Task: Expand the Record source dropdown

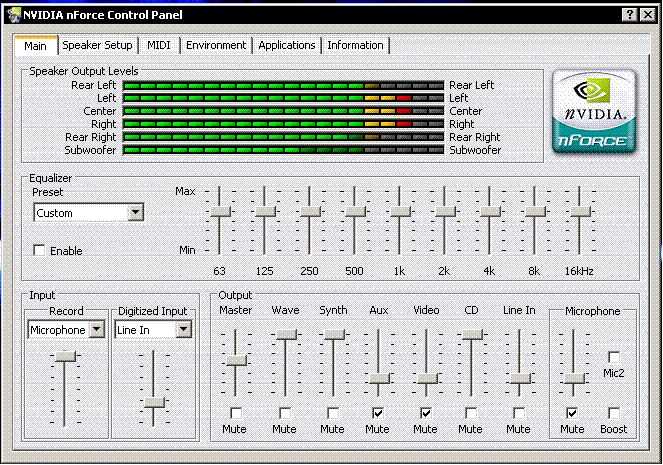Action: click(96, 330)
